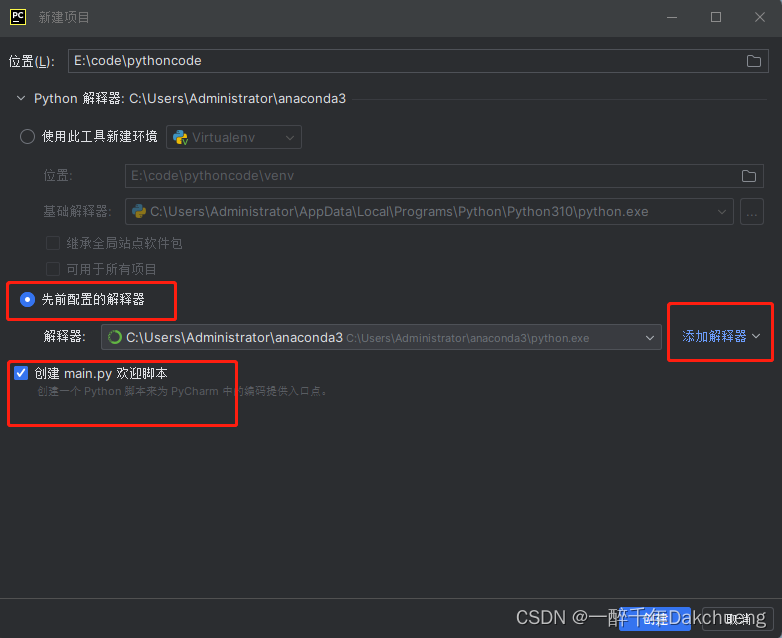Minimize the 新建项目 window
Screen dimensions: 782x638
(x=672, y=17)
